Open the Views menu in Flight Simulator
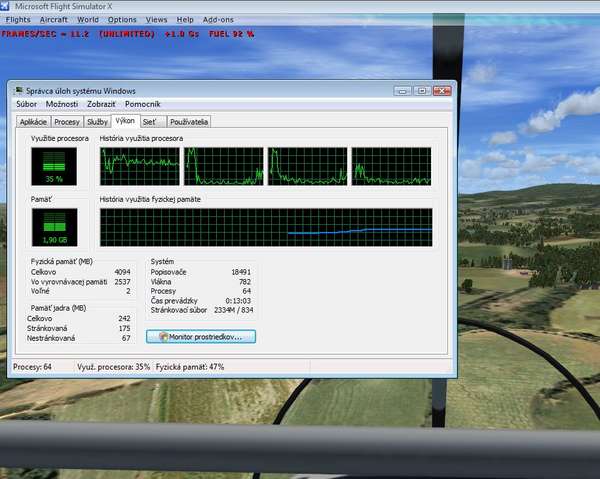This screenshot has width=600, height=479. point(156,20)
